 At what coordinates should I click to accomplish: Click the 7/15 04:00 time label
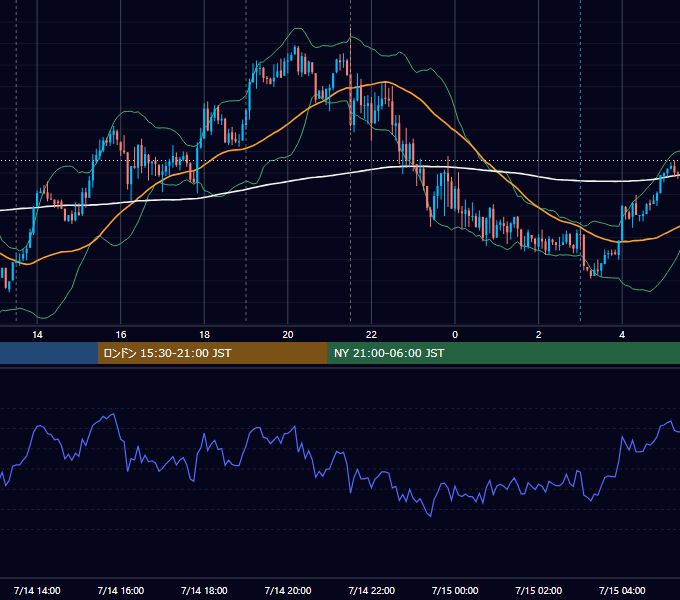622,590
